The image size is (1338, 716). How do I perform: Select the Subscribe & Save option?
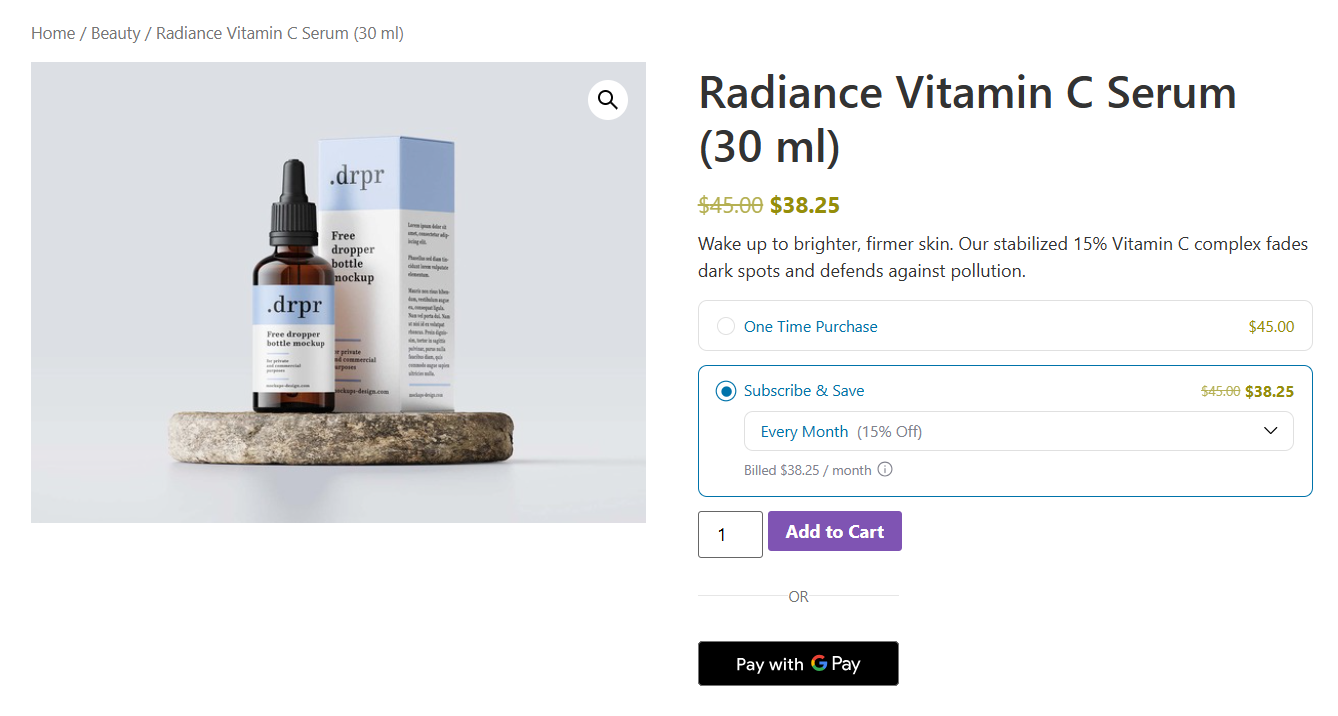(725, 391)
